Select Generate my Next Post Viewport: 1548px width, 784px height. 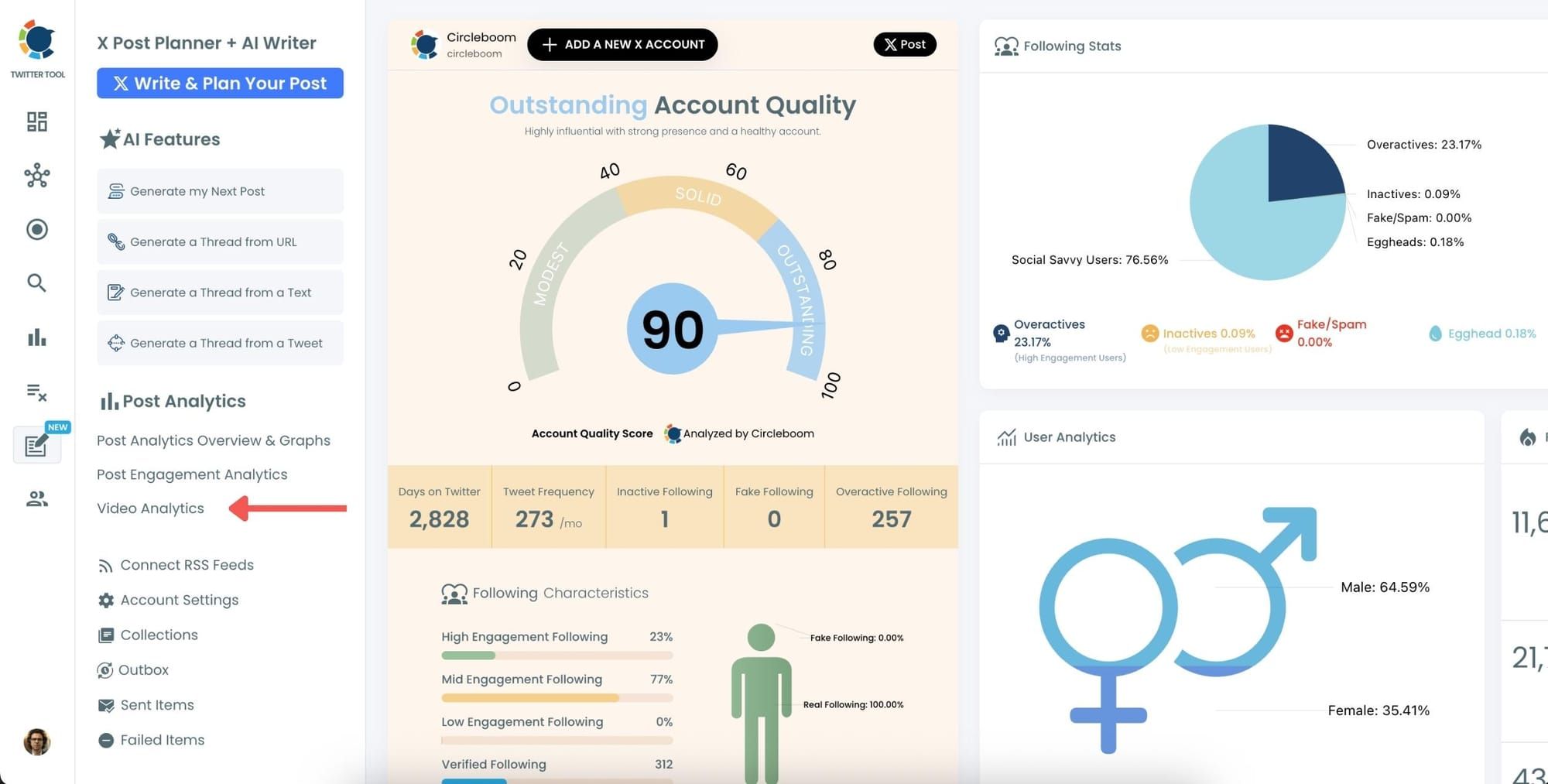(220, 191)
